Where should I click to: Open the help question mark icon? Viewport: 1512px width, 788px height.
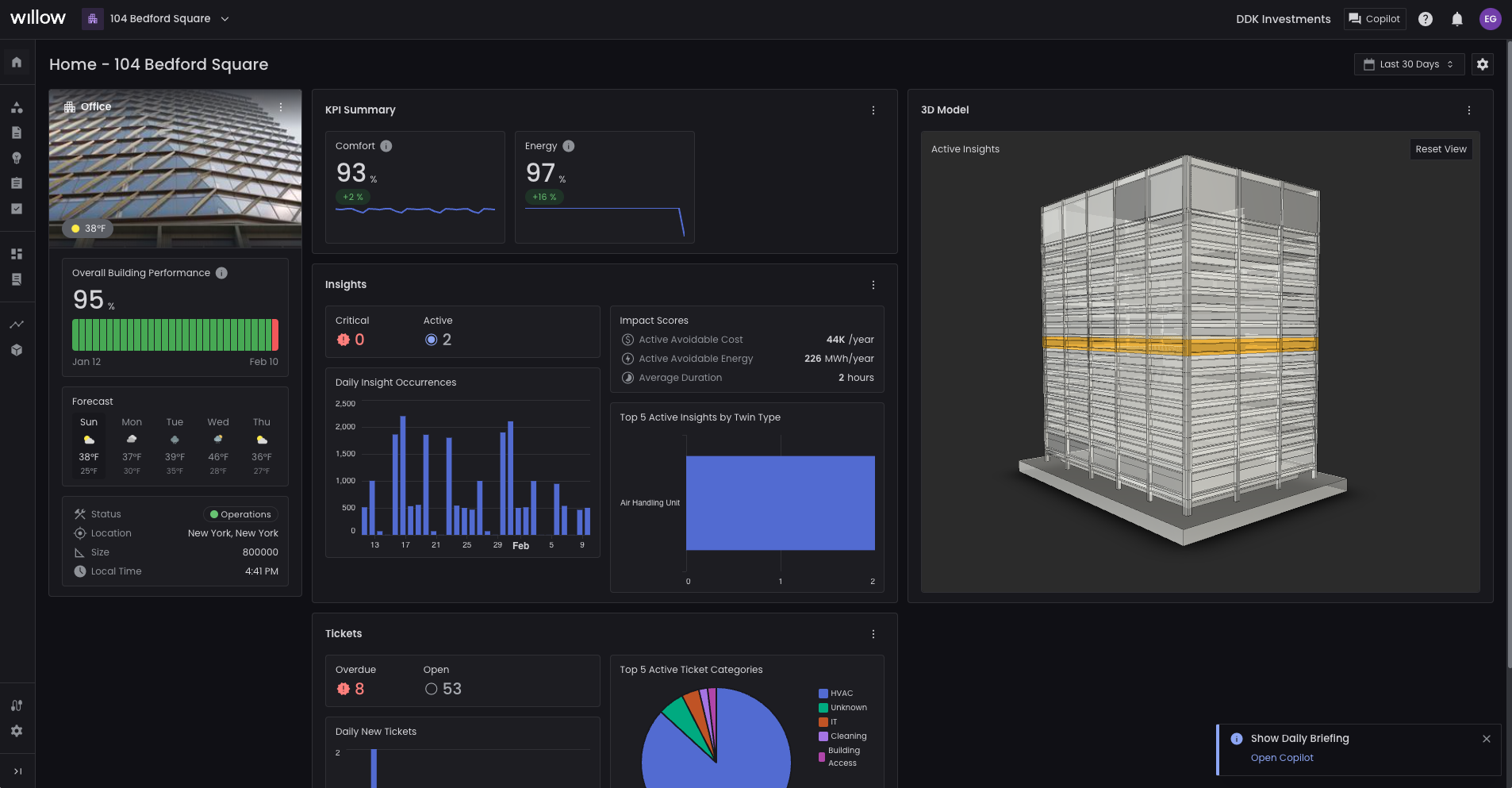[1426, 19]
